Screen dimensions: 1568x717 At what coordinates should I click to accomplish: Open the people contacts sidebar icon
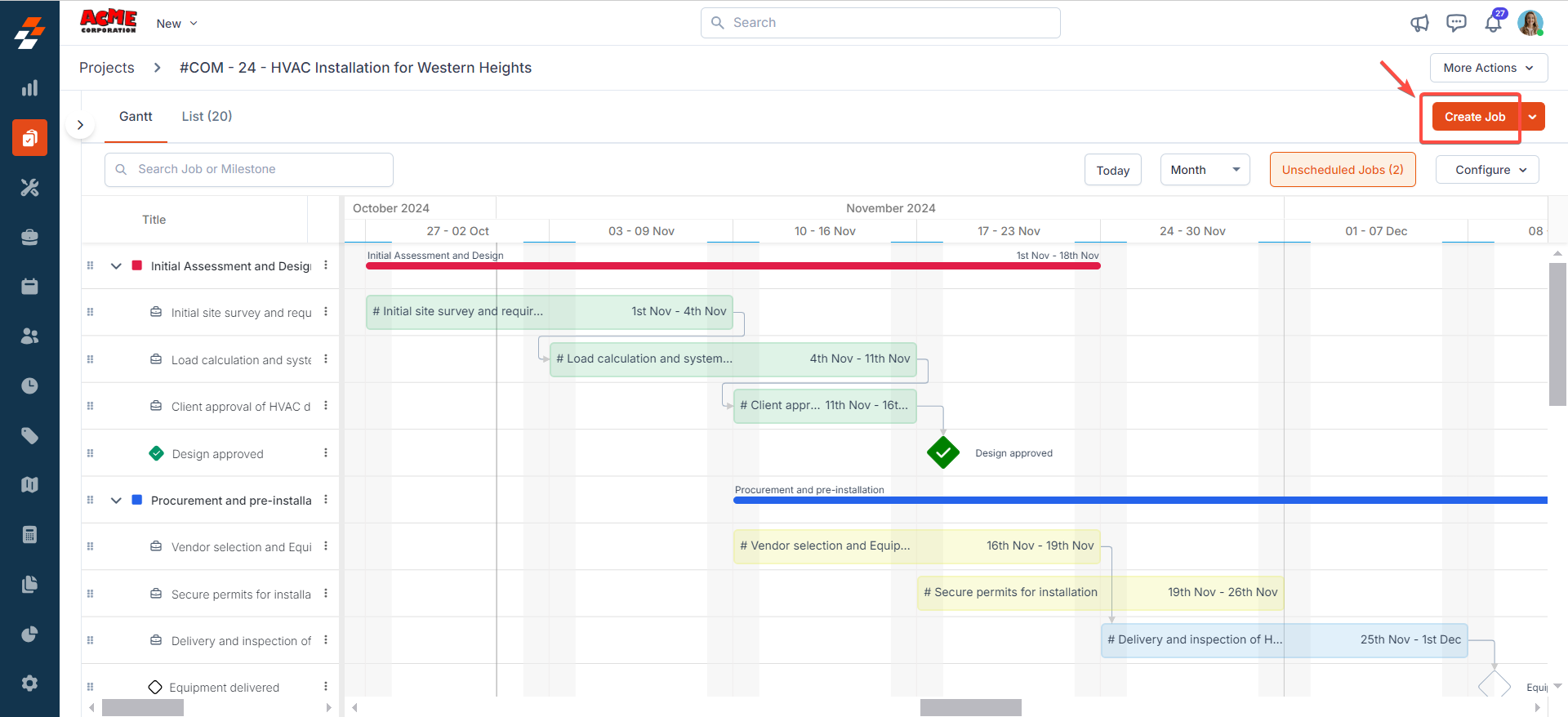[29, 336]
